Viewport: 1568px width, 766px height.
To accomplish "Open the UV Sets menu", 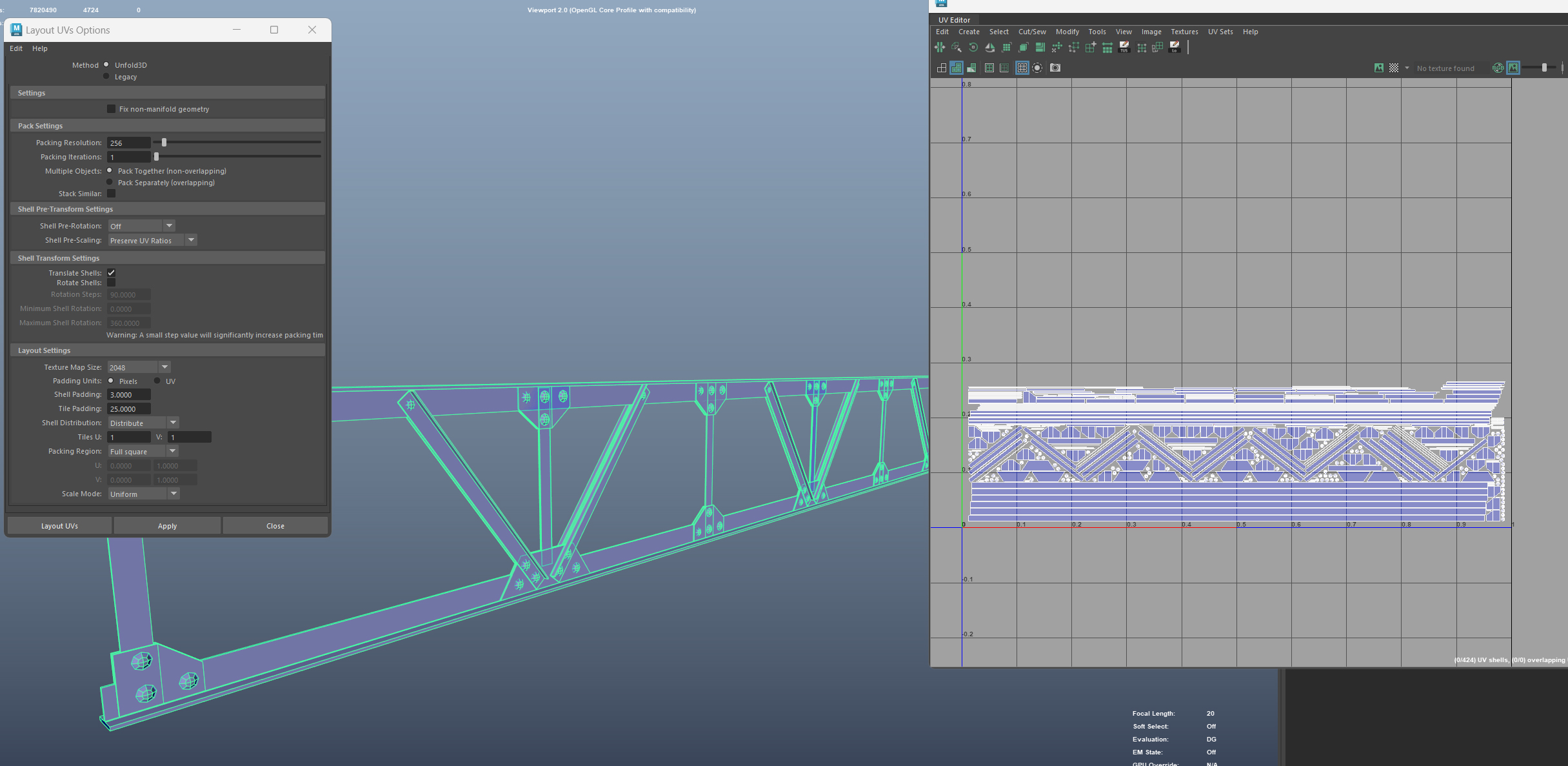I will [1220, 32].
